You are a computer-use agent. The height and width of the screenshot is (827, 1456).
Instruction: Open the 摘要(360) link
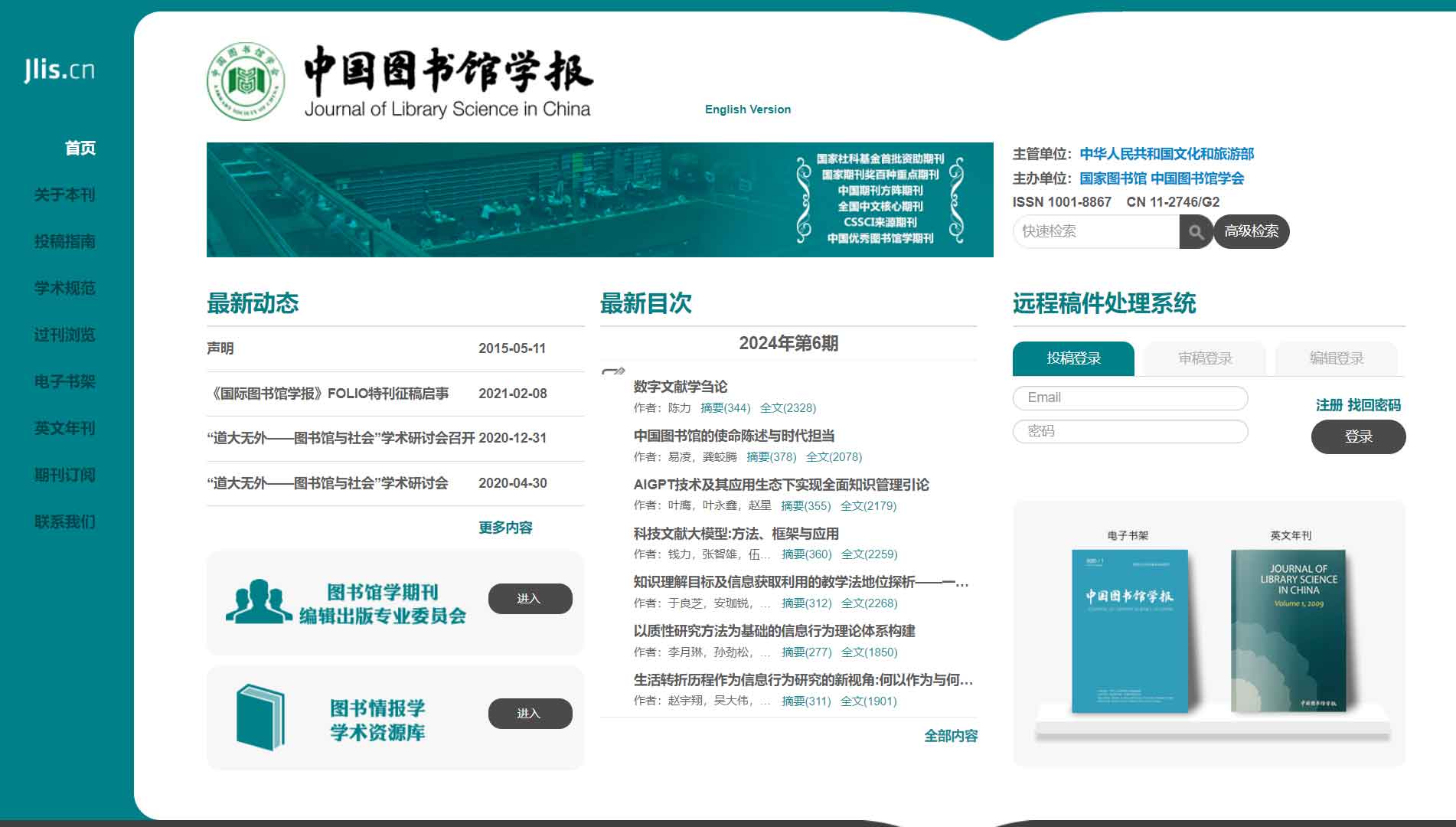point(806,554)
